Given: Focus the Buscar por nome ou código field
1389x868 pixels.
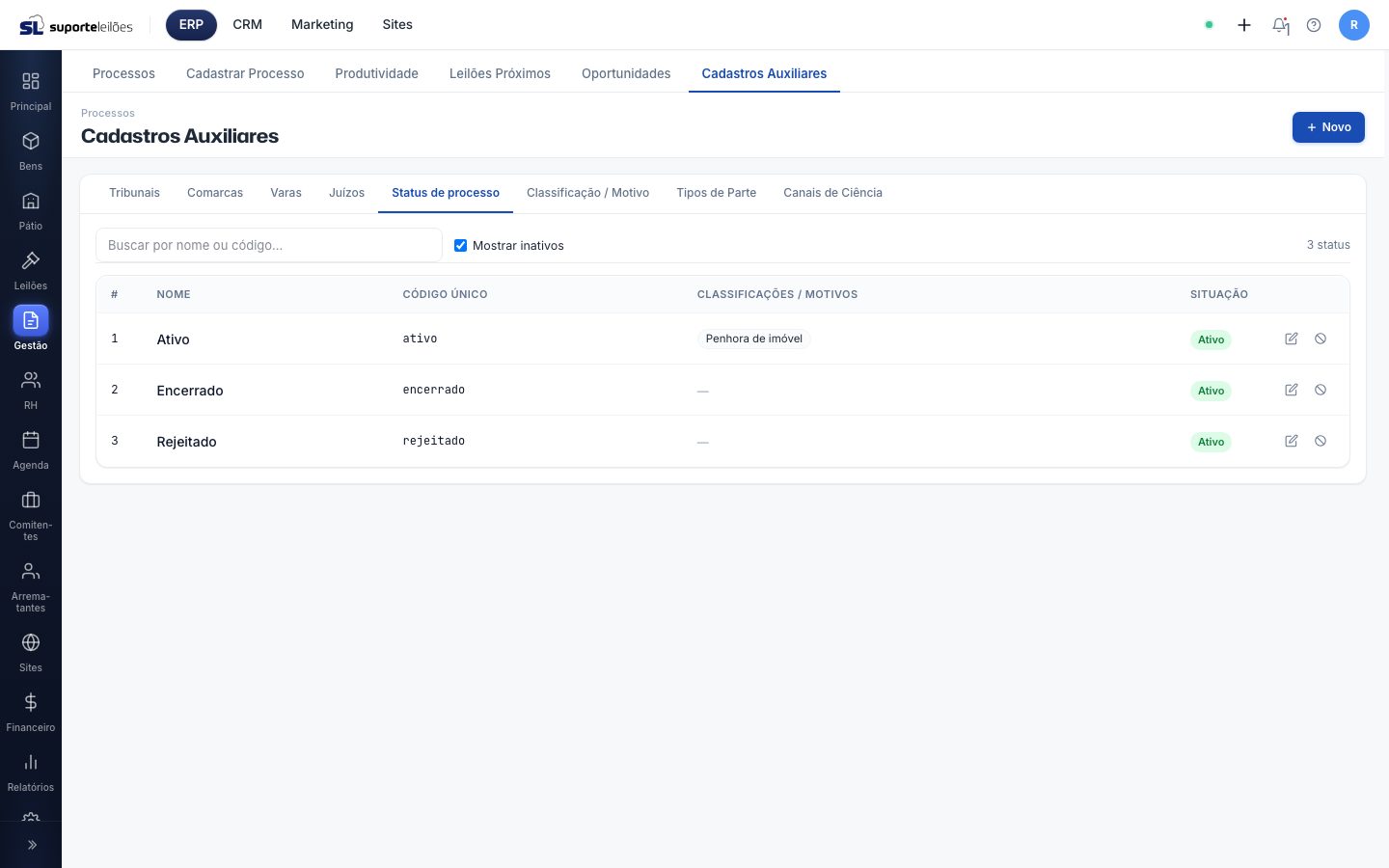Looking at the screenshot, I should 269,245.
